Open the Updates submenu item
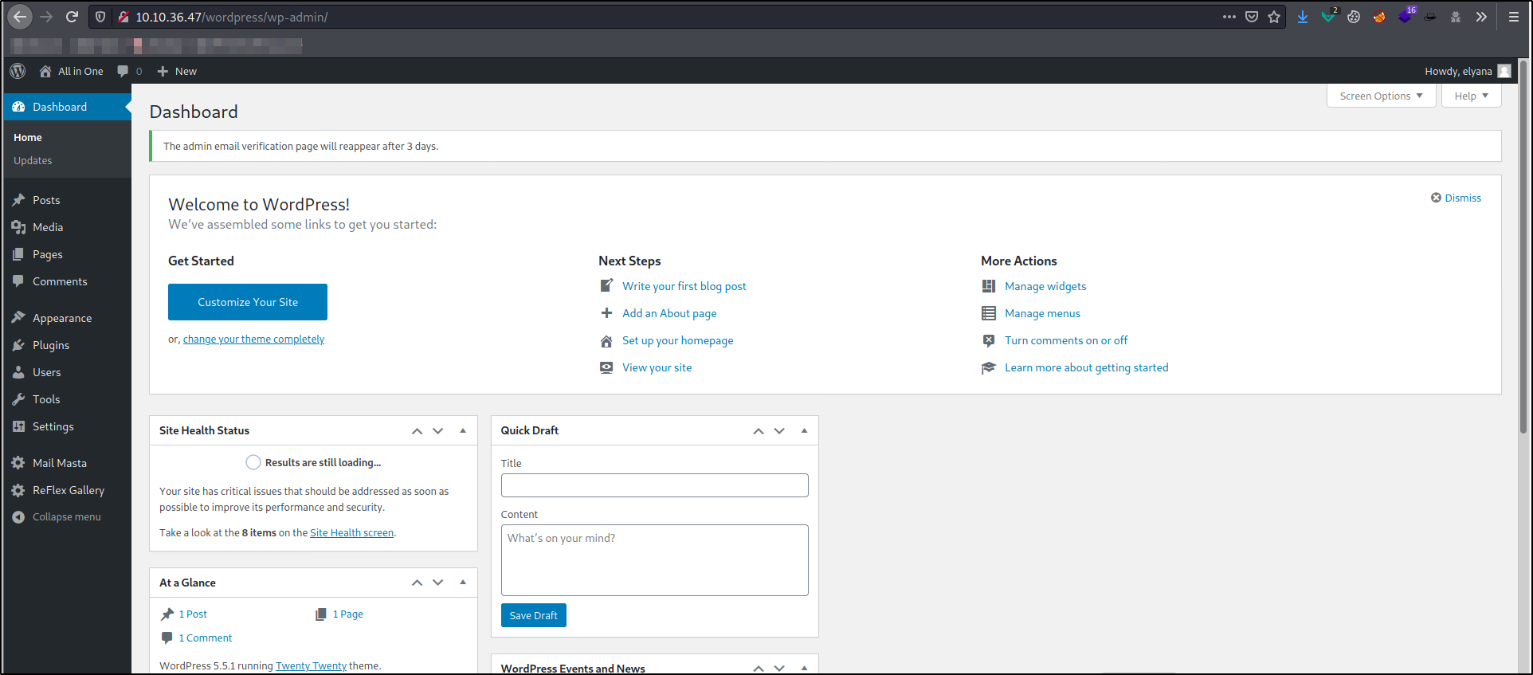The image size is (1533, 675). pos(33,160)
